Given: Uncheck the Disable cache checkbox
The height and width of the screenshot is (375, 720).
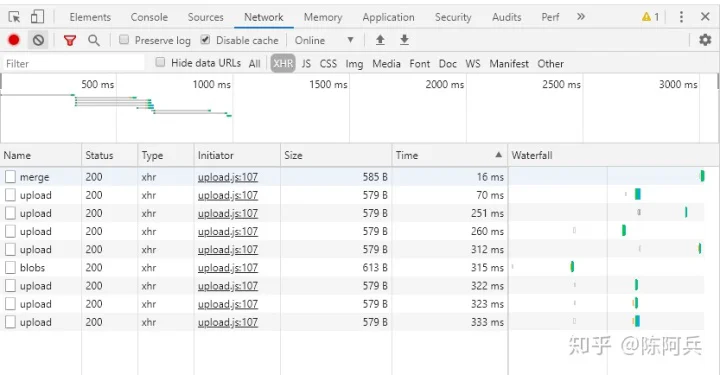Looking at the screenshot, I should pos(205,39).
